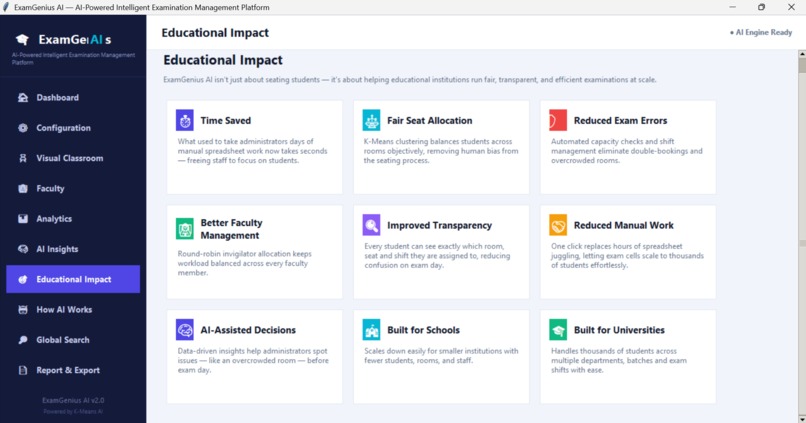The image size is (806, 423).
Task: Go to Visual Classroom section
Action: [x=73, y=158]
